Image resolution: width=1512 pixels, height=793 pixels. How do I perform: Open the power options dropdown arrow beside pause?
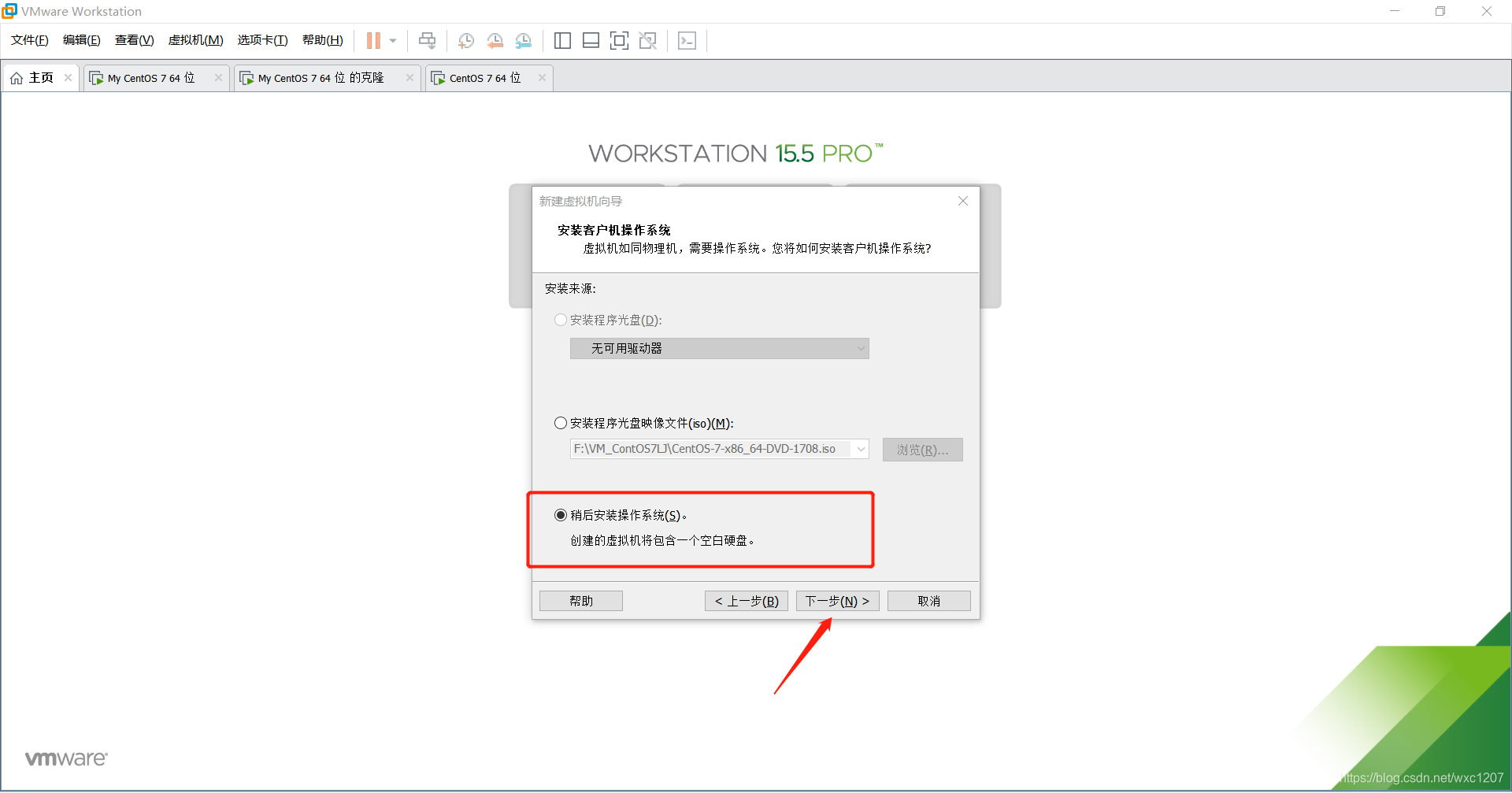coord(393,40)
